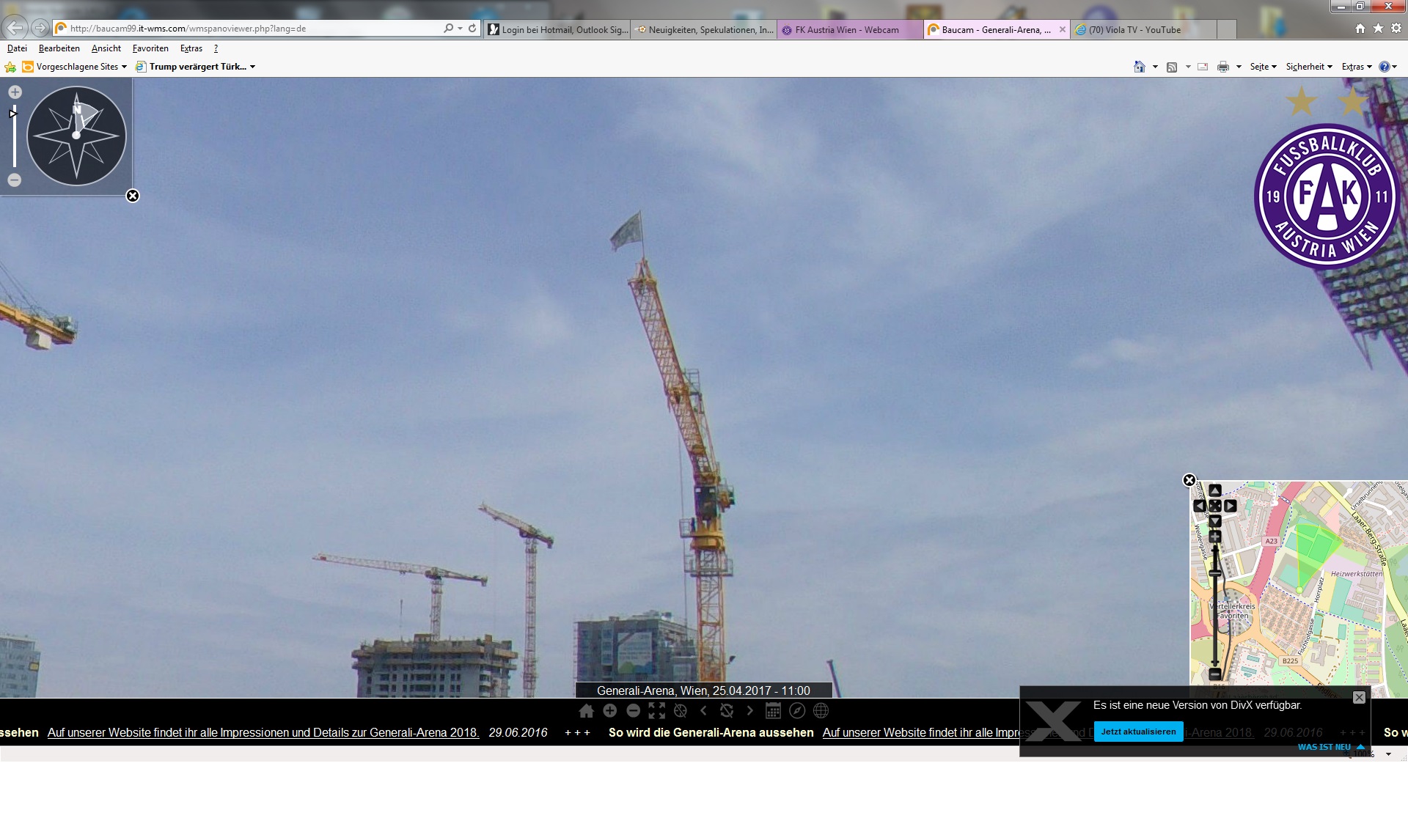Open address bar search dropdown arrow
Image resolution: width=1408 pixels, height=840 pixels.
pos(460,29)
